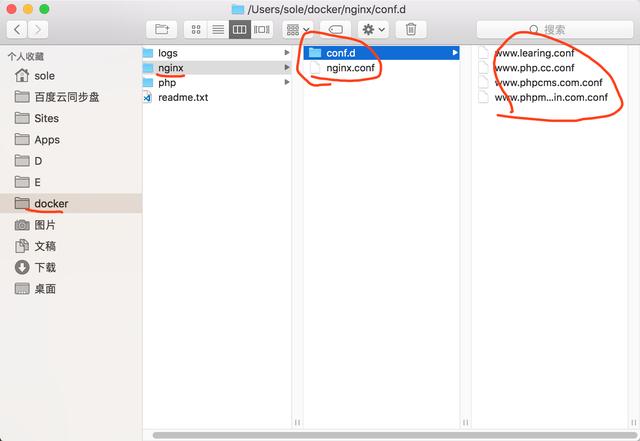
Task: Go forward with the right chevron button
Action: click(38, 29)
